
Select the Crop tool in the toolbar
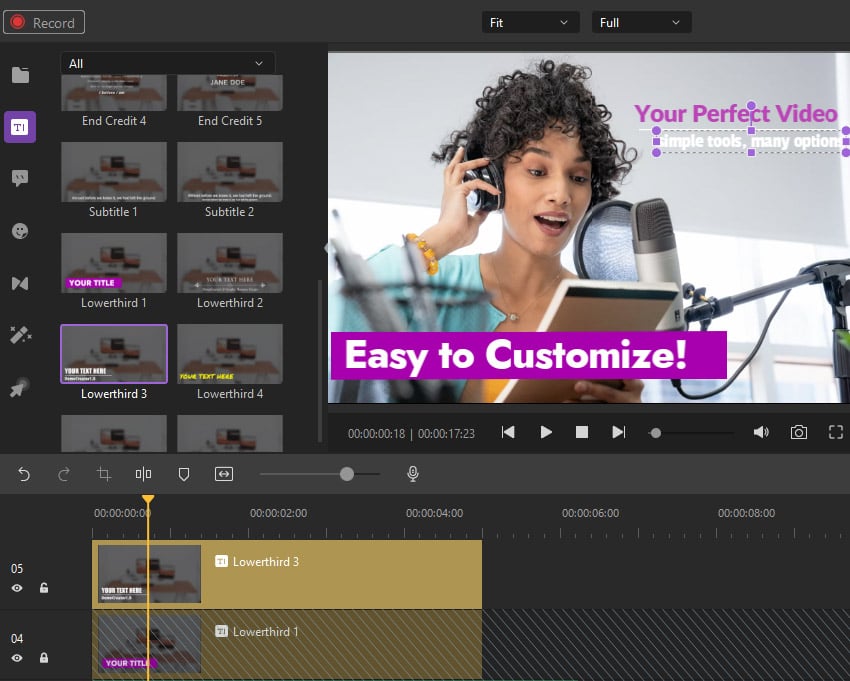coord(103,473)
